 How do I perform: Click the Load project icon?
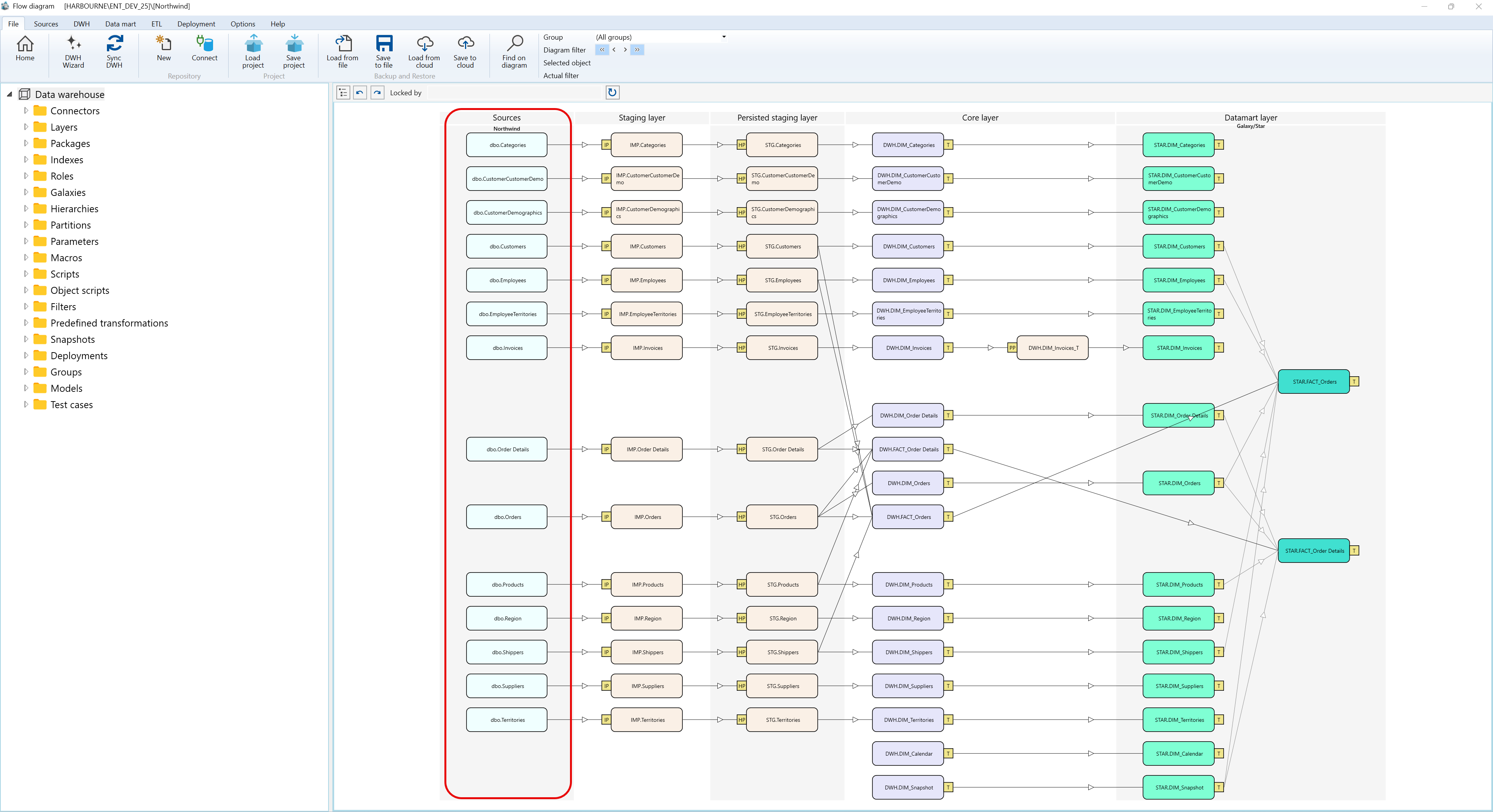point(253,52)
